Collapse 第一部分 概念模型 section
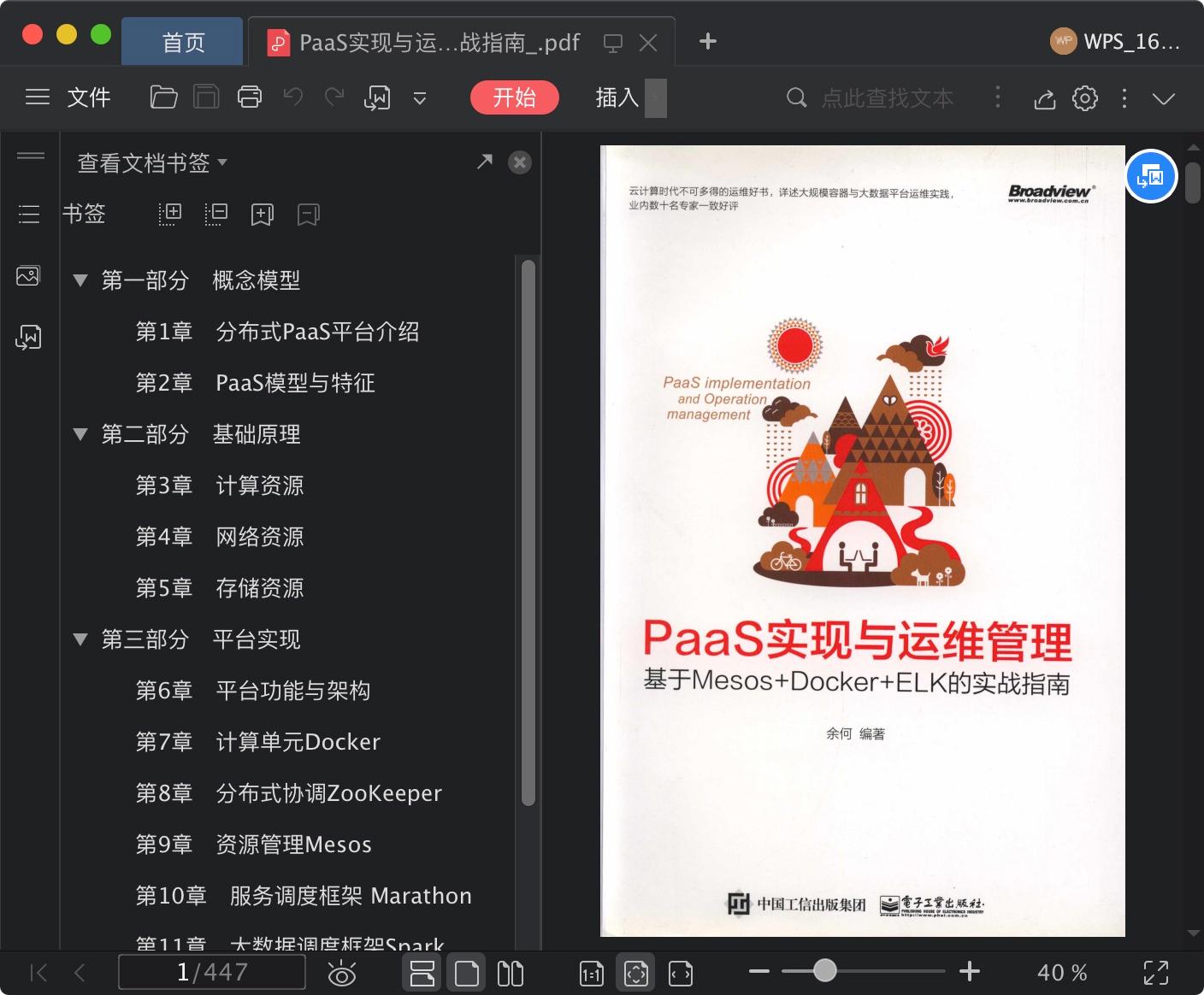 point(80,280)
